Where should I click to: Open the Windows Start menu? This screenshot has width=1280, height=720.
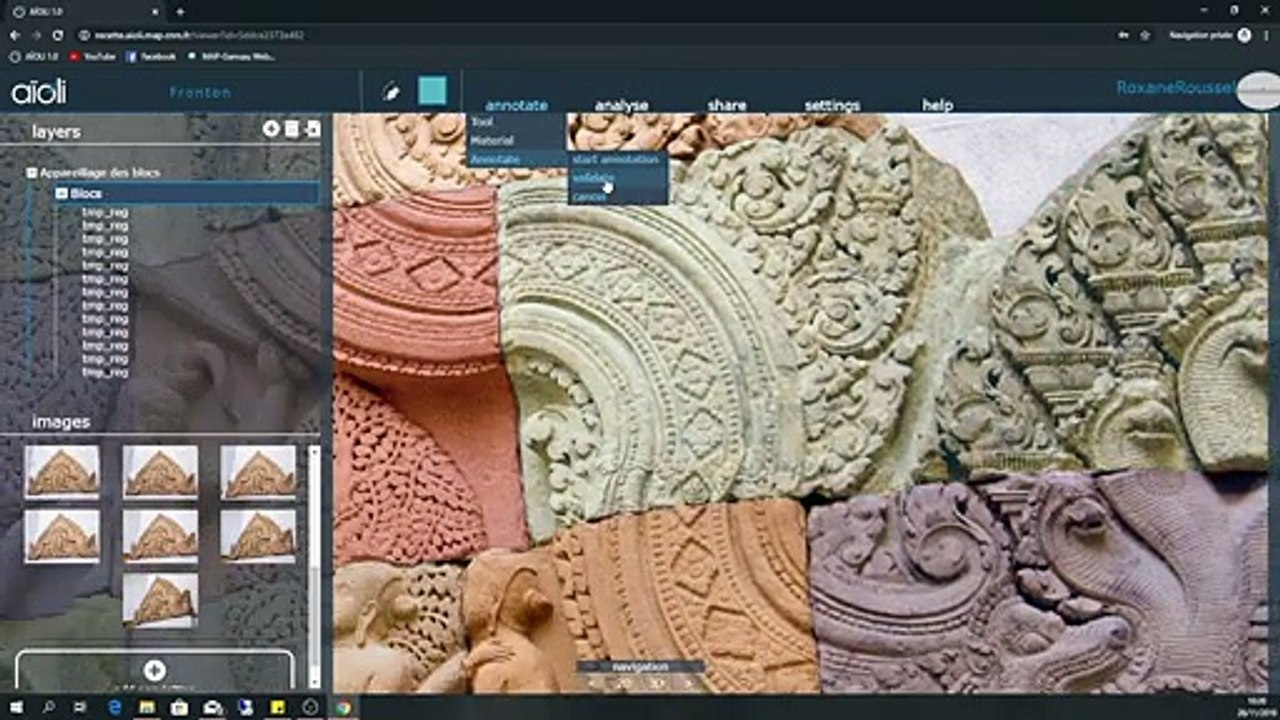click(17, 707)
